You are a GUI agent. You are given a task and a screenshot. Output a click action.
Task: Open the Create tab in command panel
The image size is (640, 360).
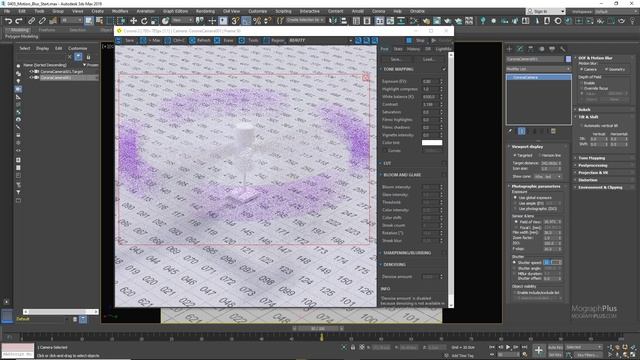pos(509,49)
